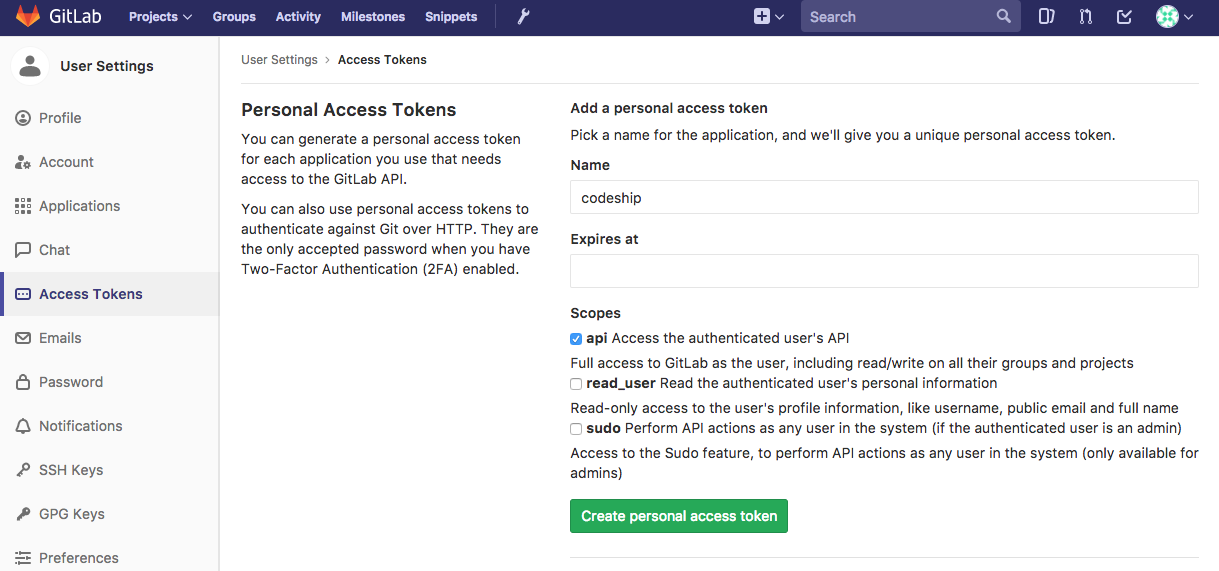The height and width of the screenshot is (571, 1219).
Task: Open the issues icon in top bar
Action: click(1046, 17)
